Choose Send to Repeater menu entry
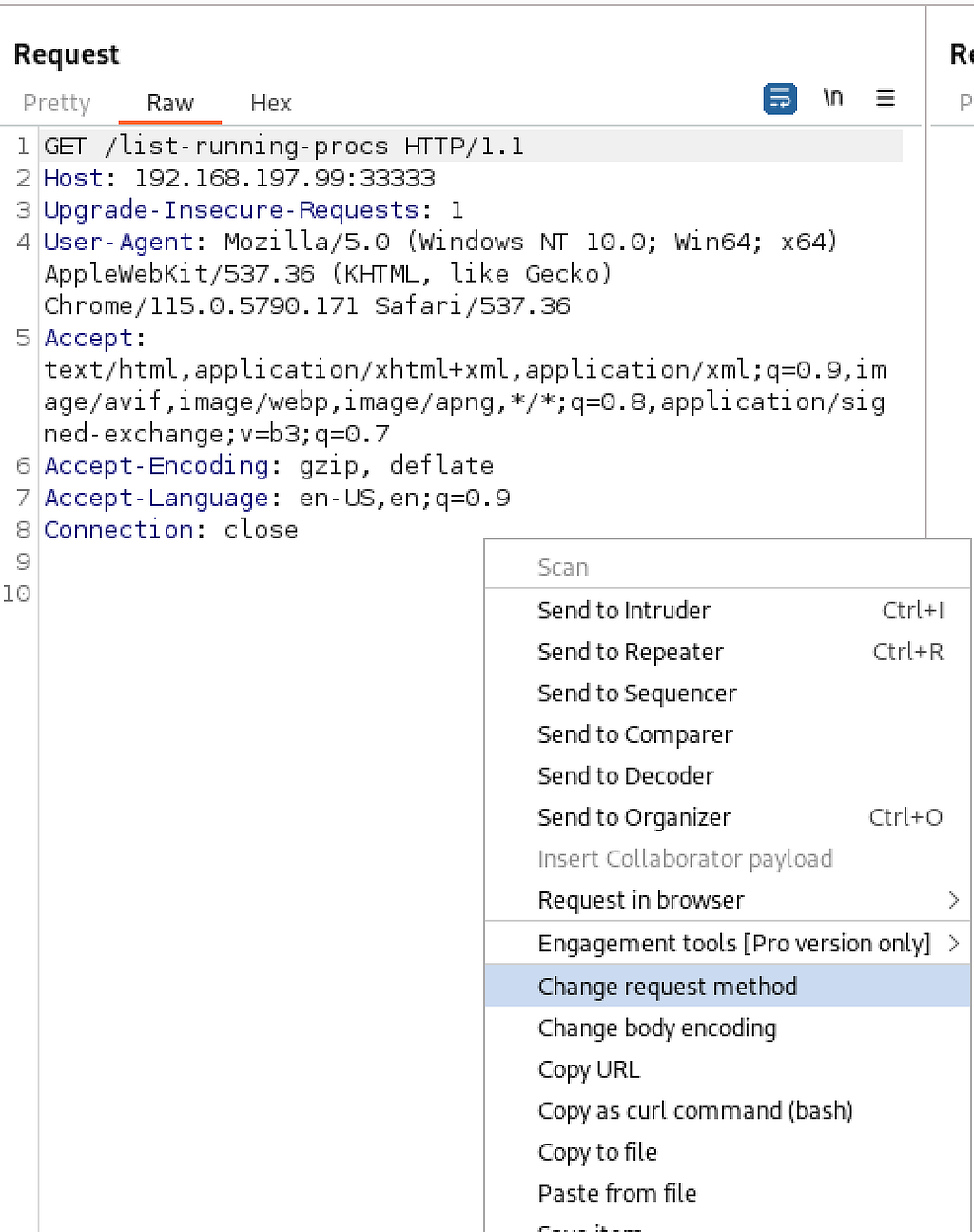Viewport: 974px width, 1232px height. point(728,652)
